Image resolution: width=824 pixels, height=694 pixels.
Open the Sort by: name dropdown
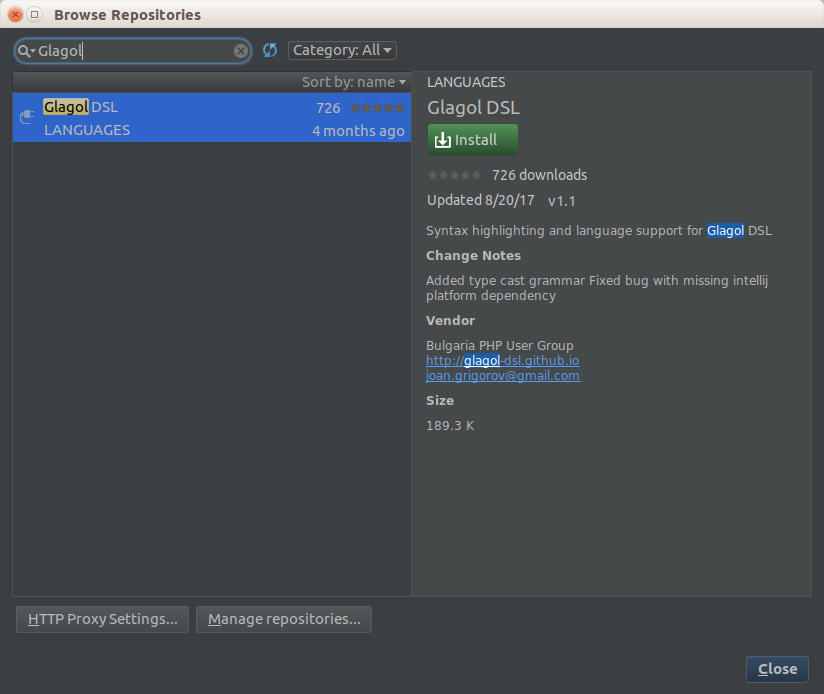point(354,82)
